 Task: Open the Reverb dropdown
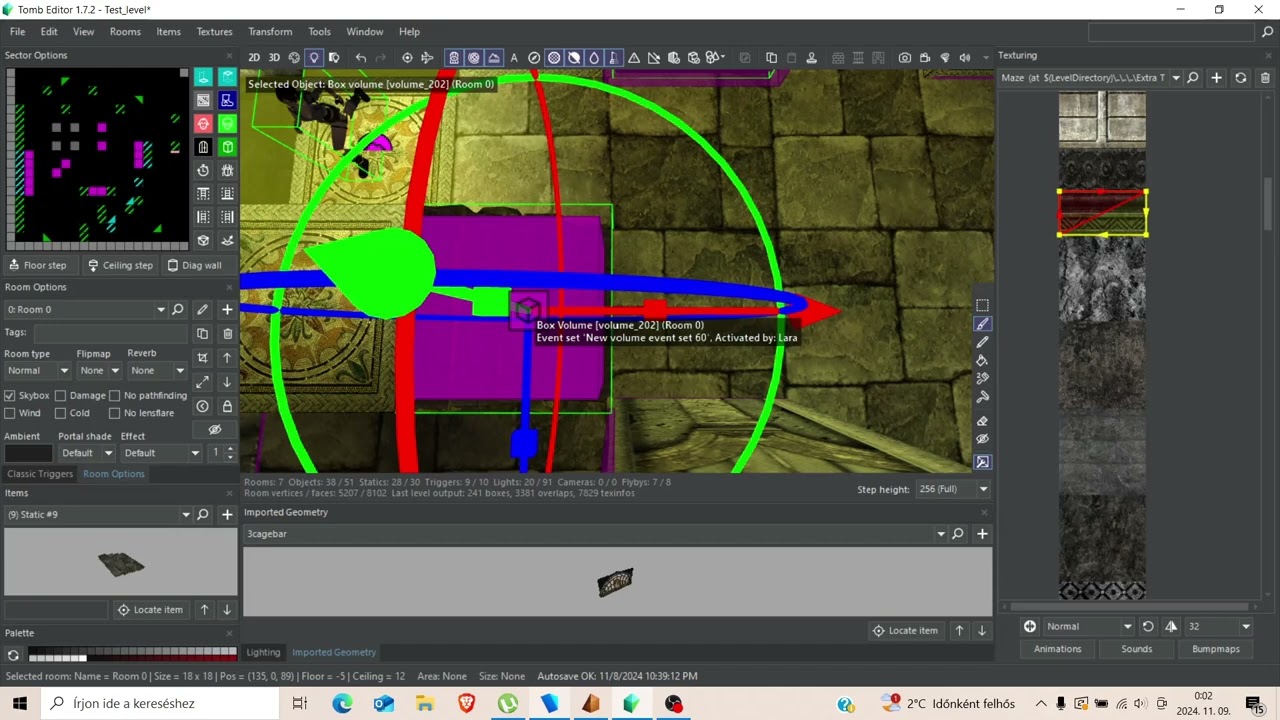tap(157, 371)
